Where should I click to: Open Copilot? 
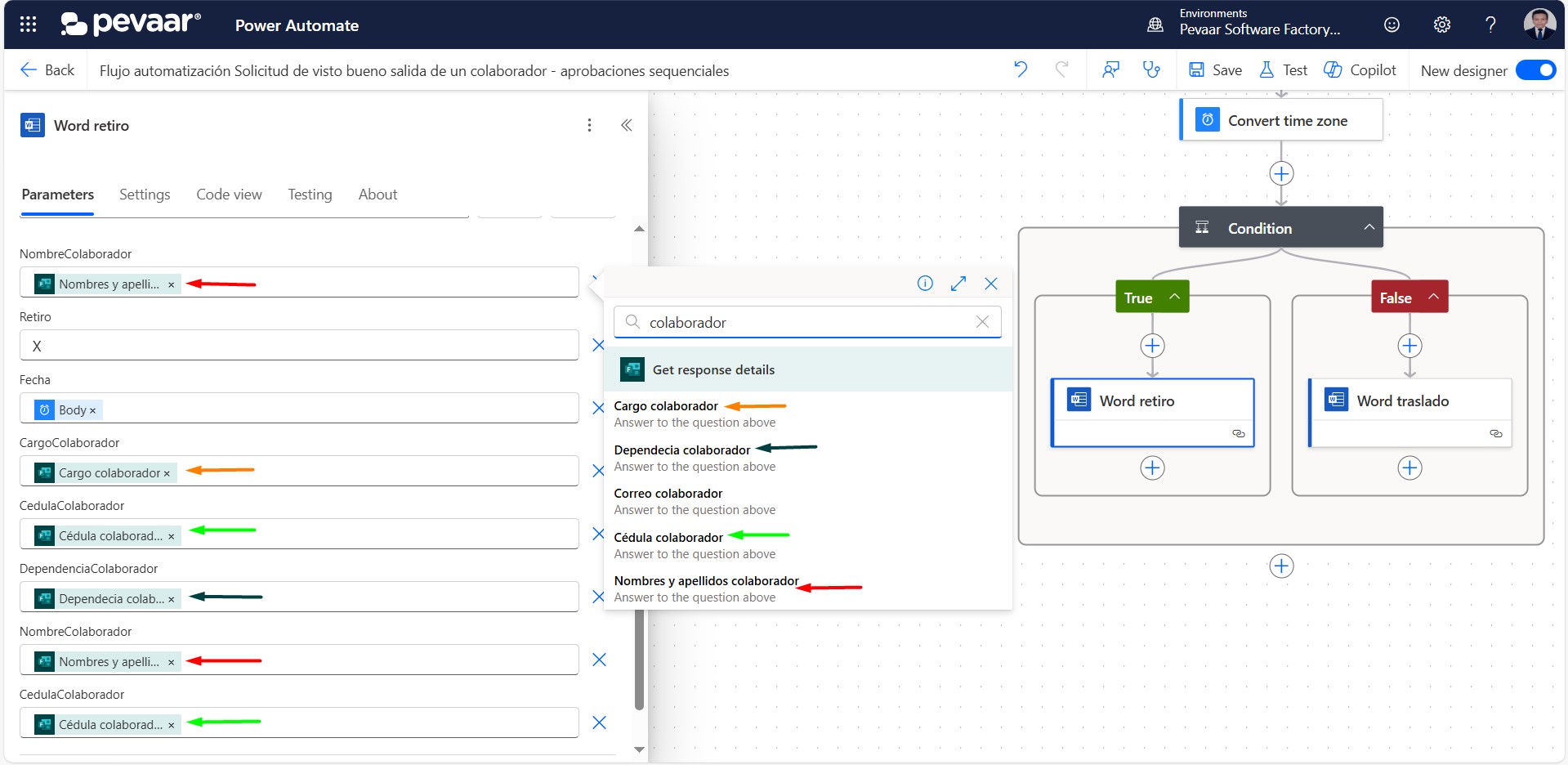click(1360, 69)
